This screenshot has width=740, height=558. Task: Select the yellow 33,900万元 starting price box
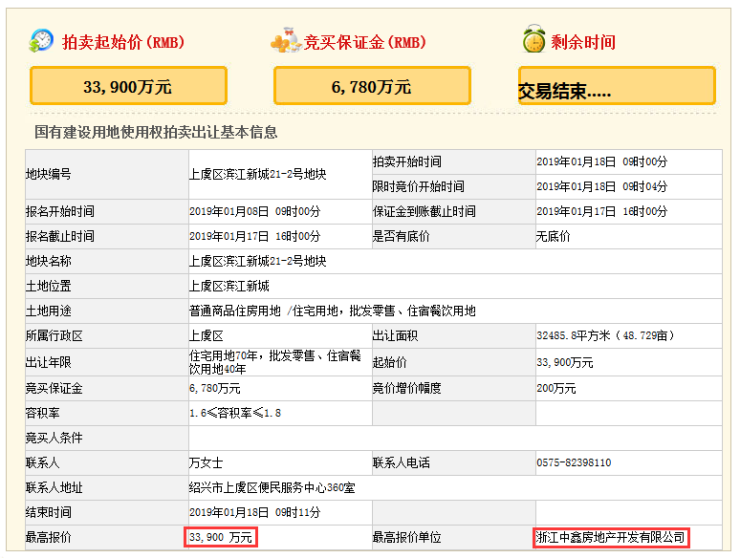point(128,87)
